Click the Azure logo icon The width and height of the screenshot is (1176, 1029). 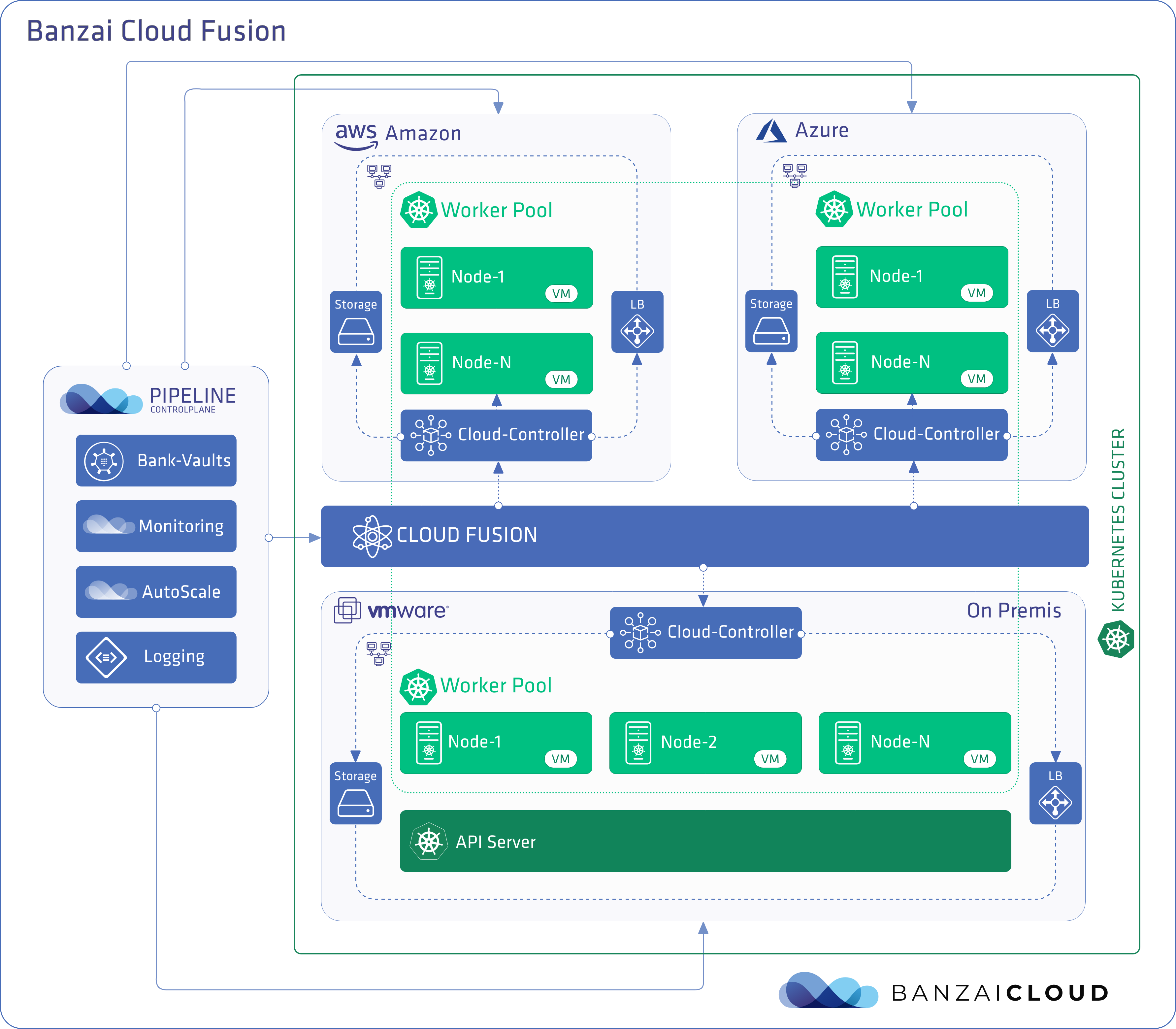[771, 131]
